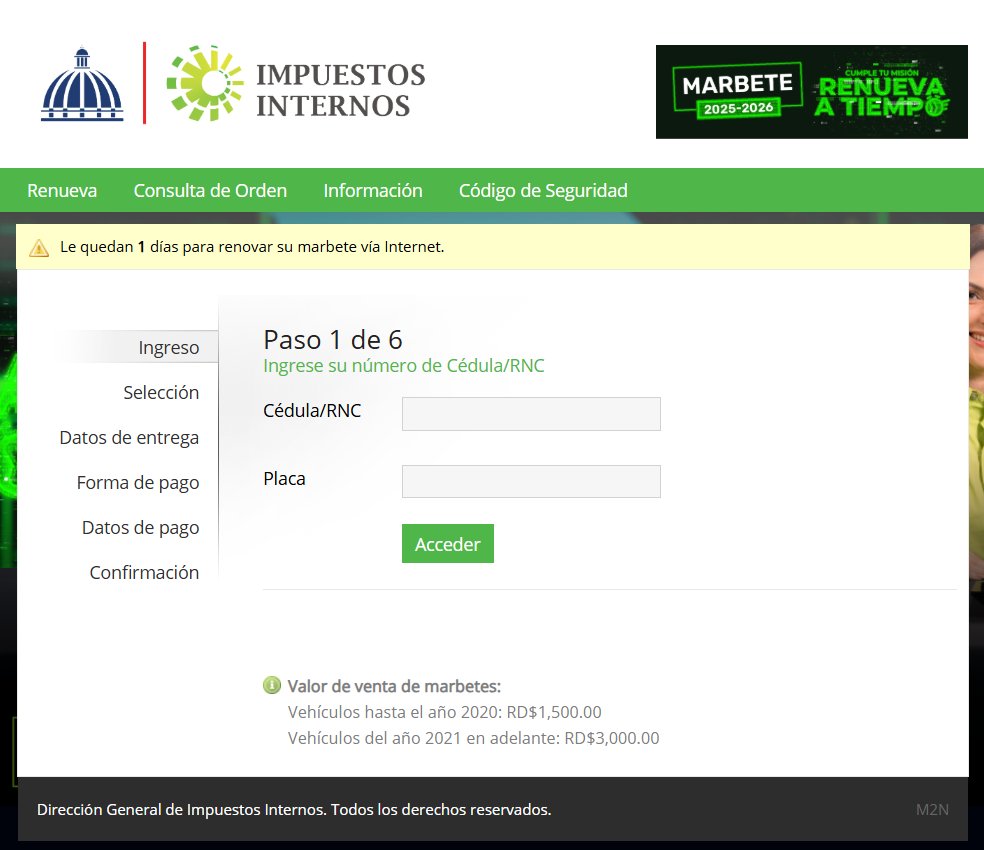This screenshot has height=850, width=984.
Task: Click the Placa field label
Action: tap(284, 479)
